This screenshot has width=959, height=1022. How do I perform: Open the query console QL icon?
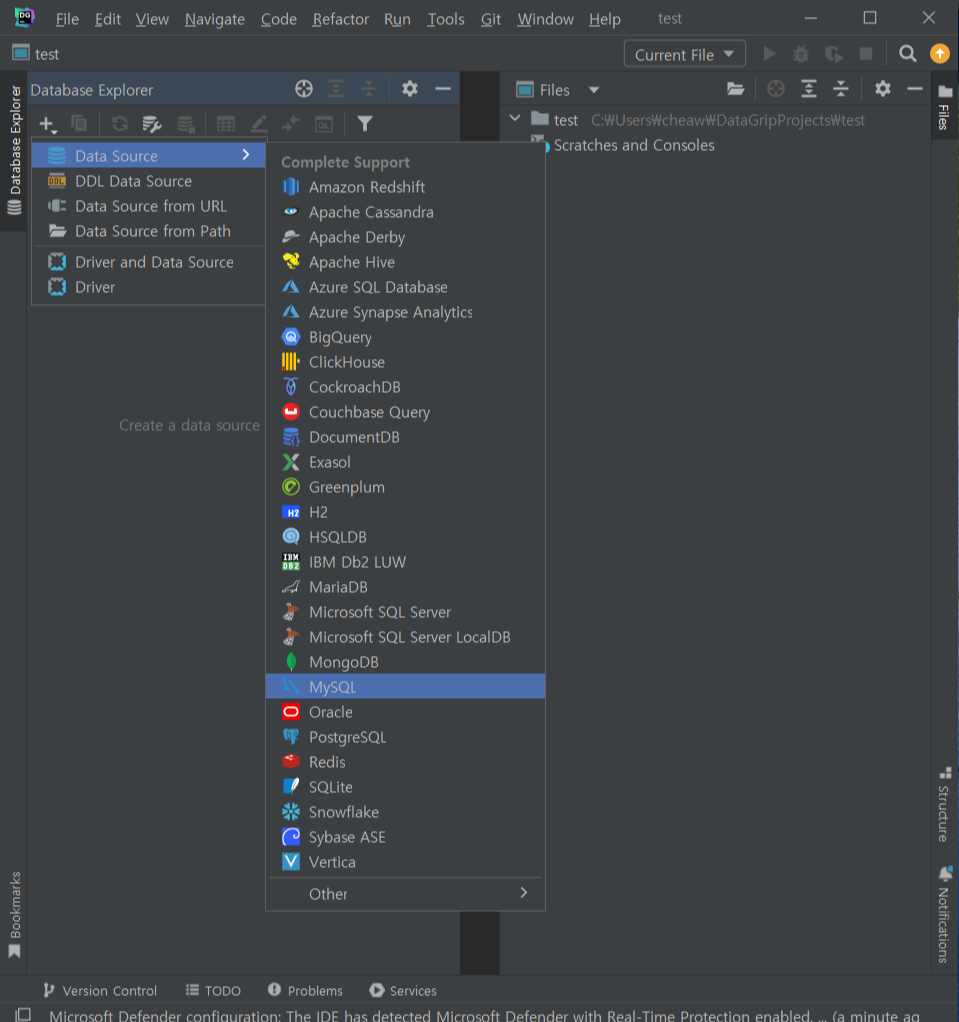coord(324,123)
